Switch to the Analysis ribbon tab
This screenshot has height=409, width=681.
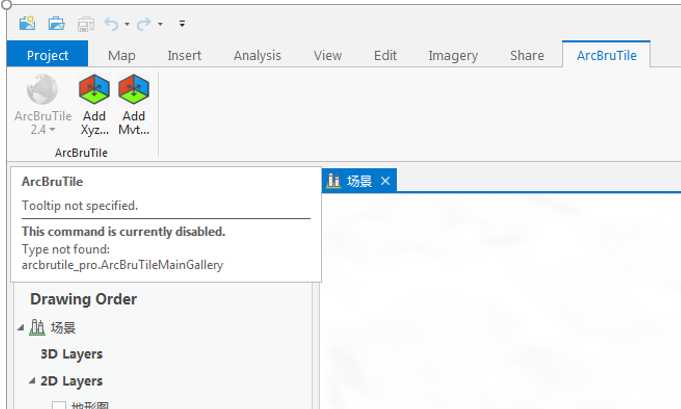257,55
